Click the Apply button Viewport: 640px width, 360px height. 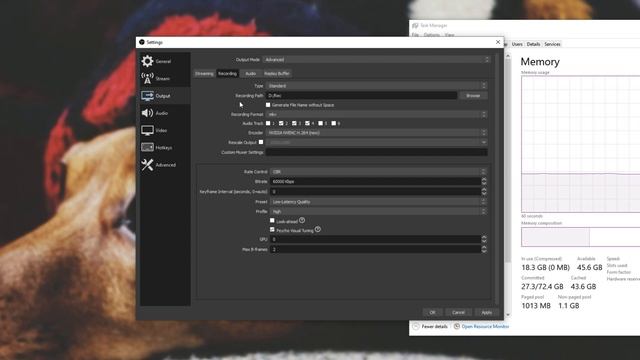487,312
